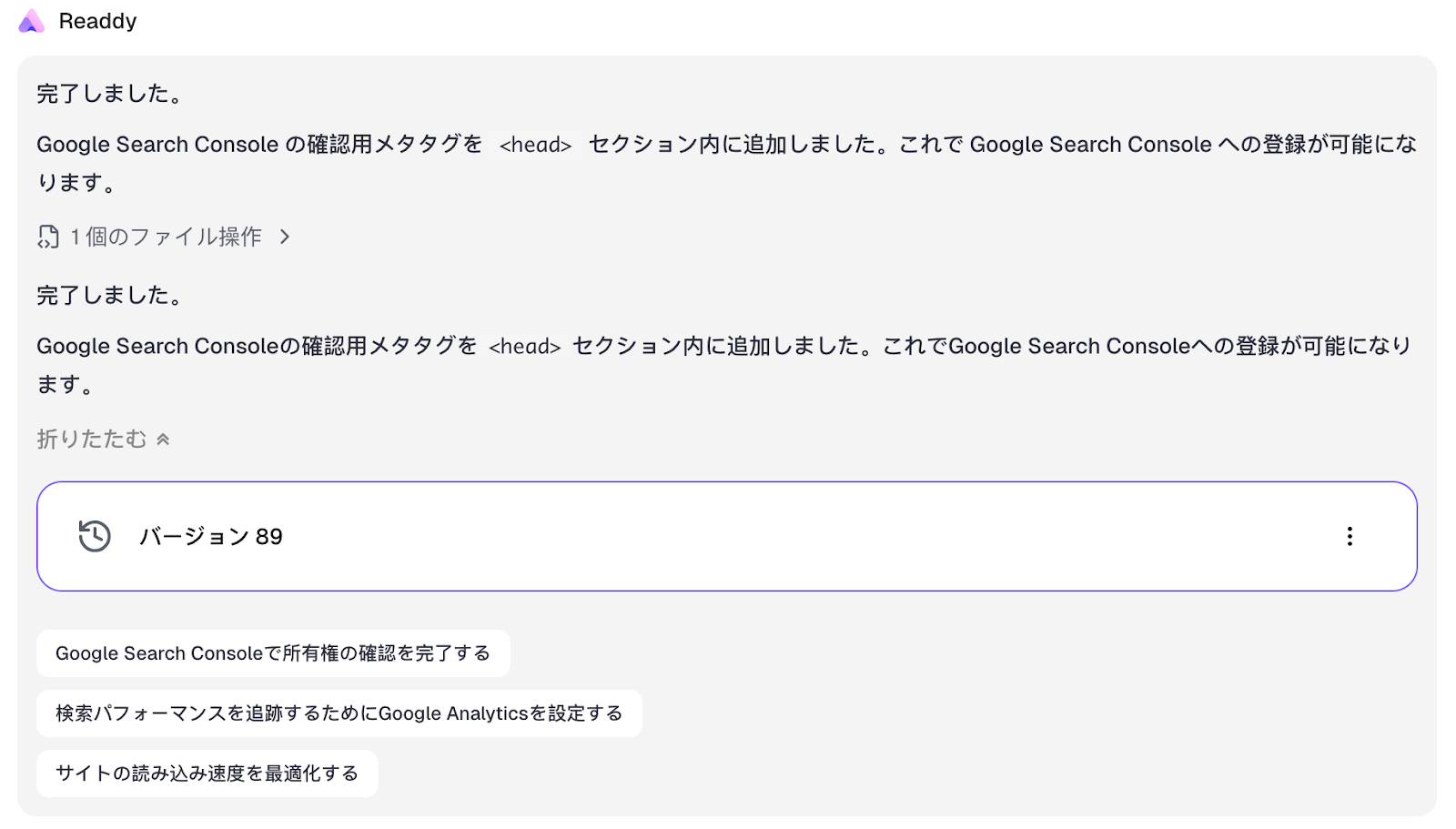Click サイトの読み込み速度を最適化する suggestion
This screenshot has height=829, width=1456.
(207, 773)
